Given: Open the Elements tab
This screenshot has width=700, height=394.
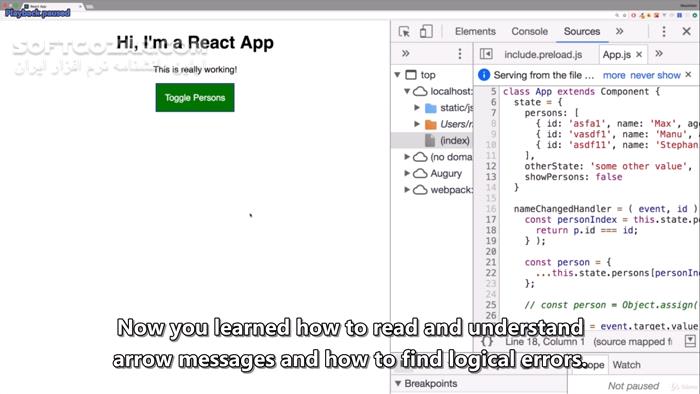Looking at the screenshot, I should [475, 32].
